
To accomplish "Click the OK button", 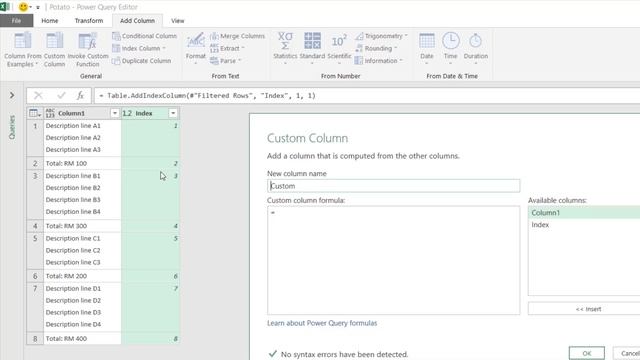I will coord(587,353).
